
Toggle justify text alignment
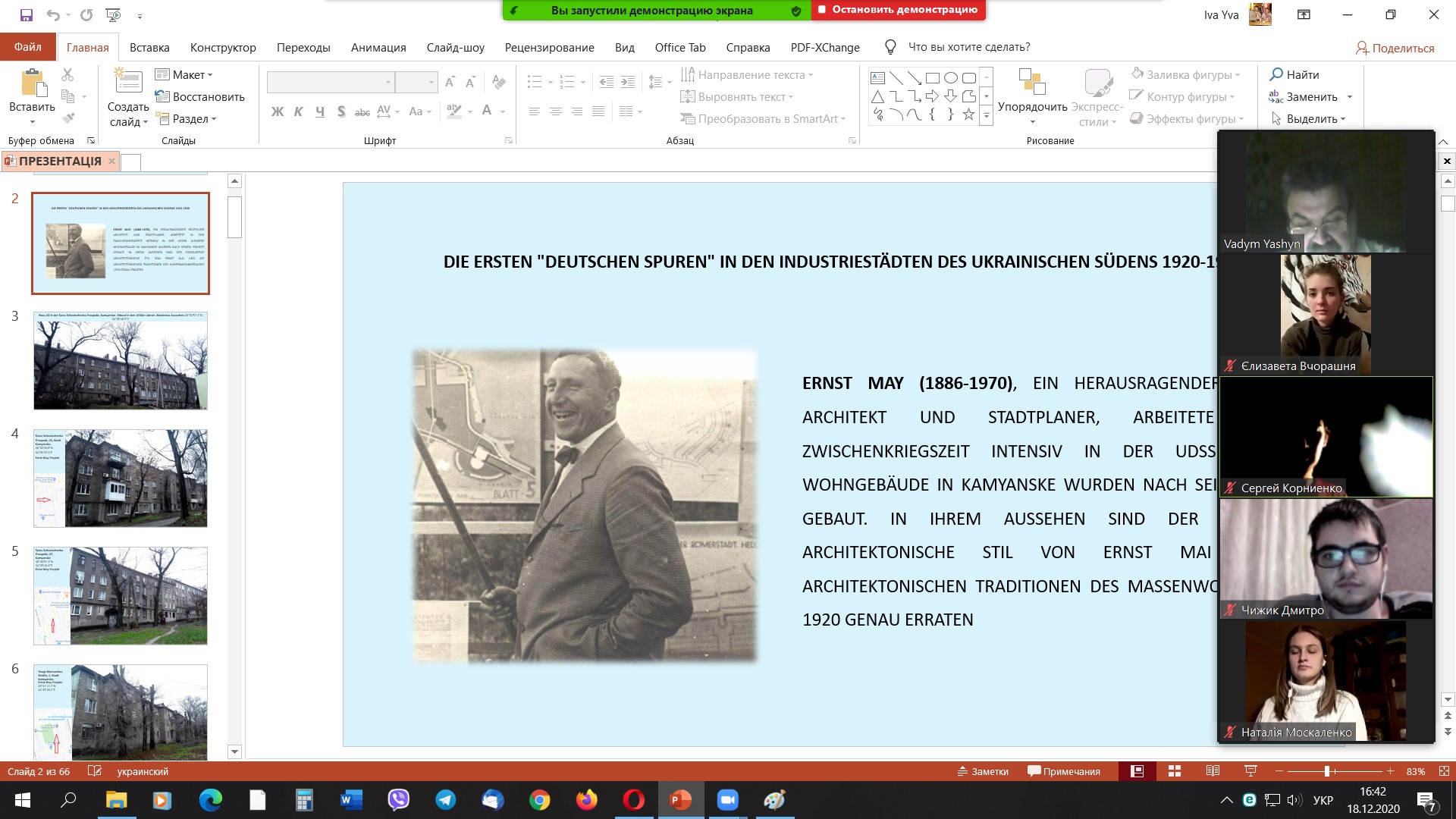(x=598, y=111)
